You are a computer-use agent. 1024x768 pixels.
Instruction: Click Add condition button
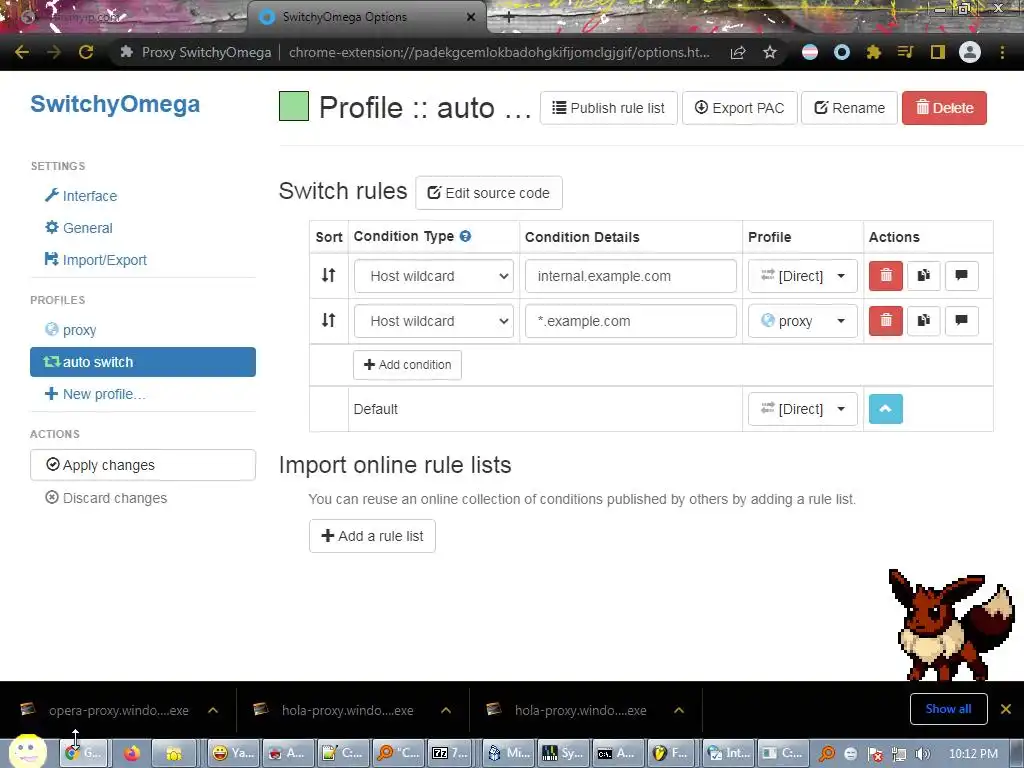click(x=407, y=364)
